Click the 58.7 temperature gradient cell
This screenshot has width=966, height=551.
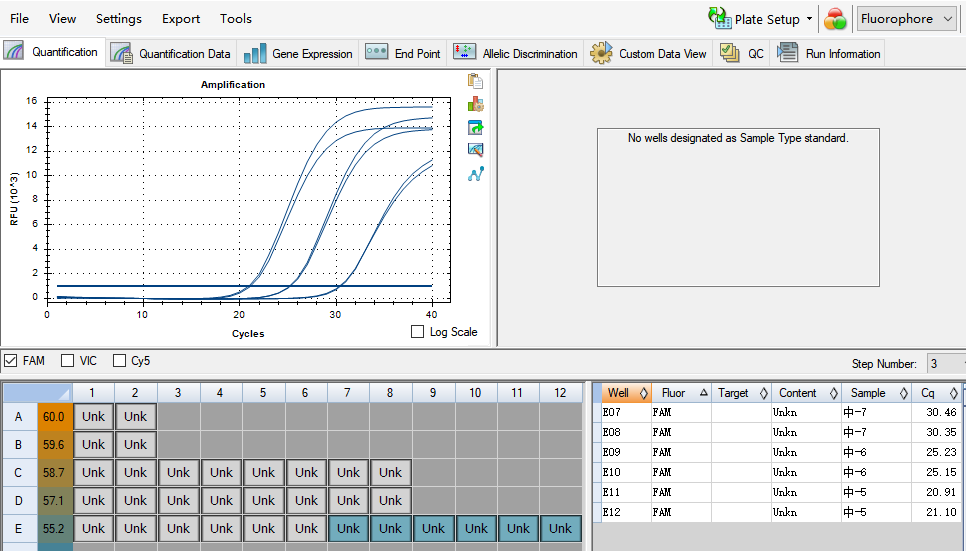coord(54,473)
